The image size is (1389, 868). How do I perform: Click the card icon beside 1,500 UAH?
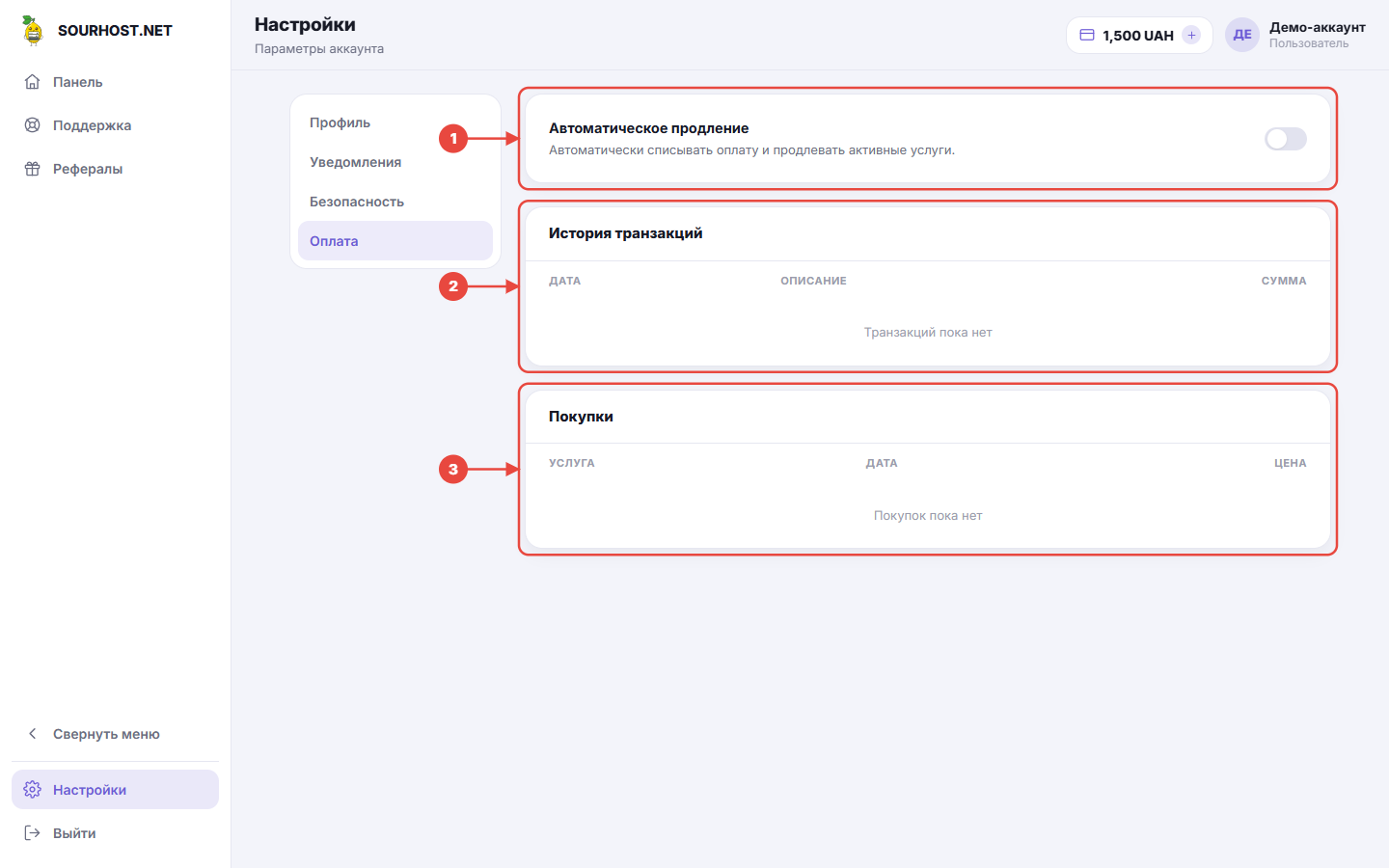click(1087, 35)
